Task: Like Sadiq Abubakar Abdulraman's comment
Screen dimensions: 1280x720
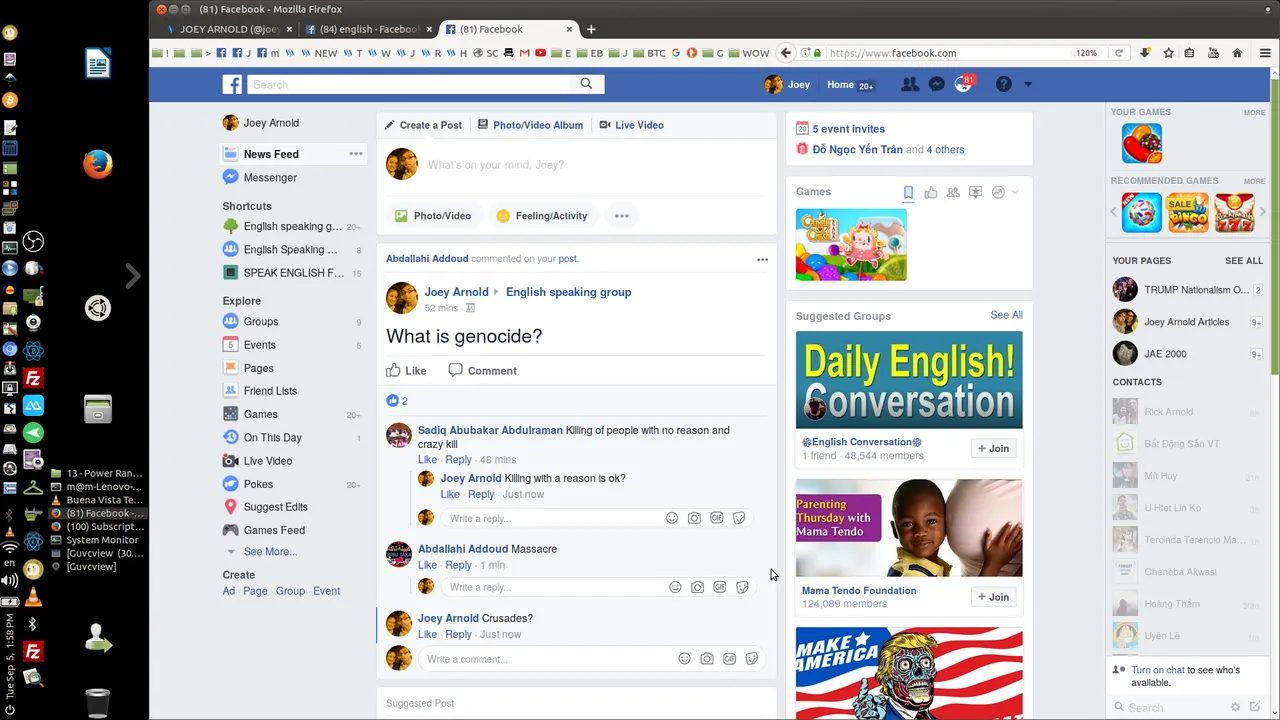Action: pyautogui.click(x=427, y=460)
